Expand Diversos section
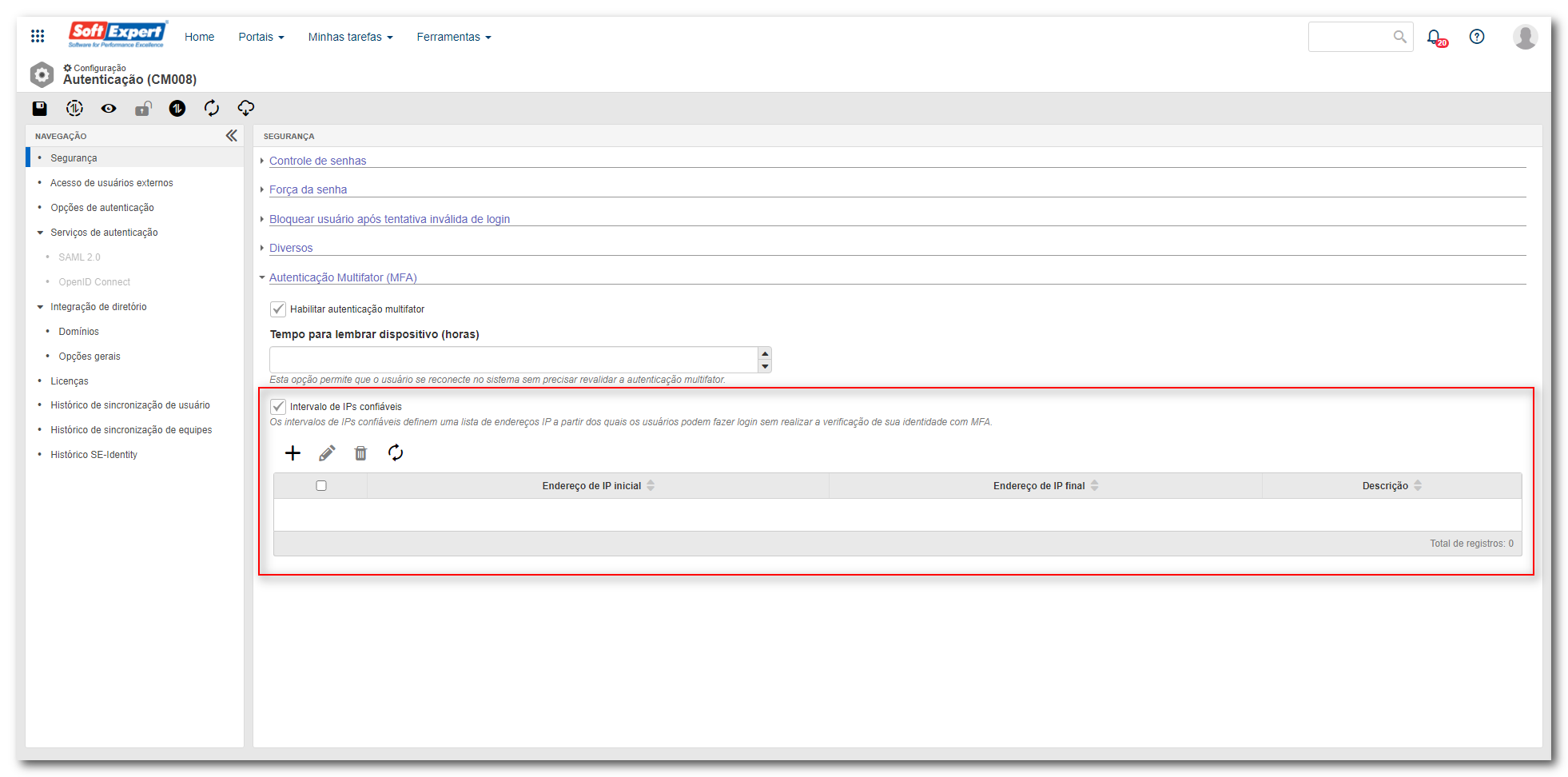The width and height of the screenshot is (1568, 777). coord(291,248)
